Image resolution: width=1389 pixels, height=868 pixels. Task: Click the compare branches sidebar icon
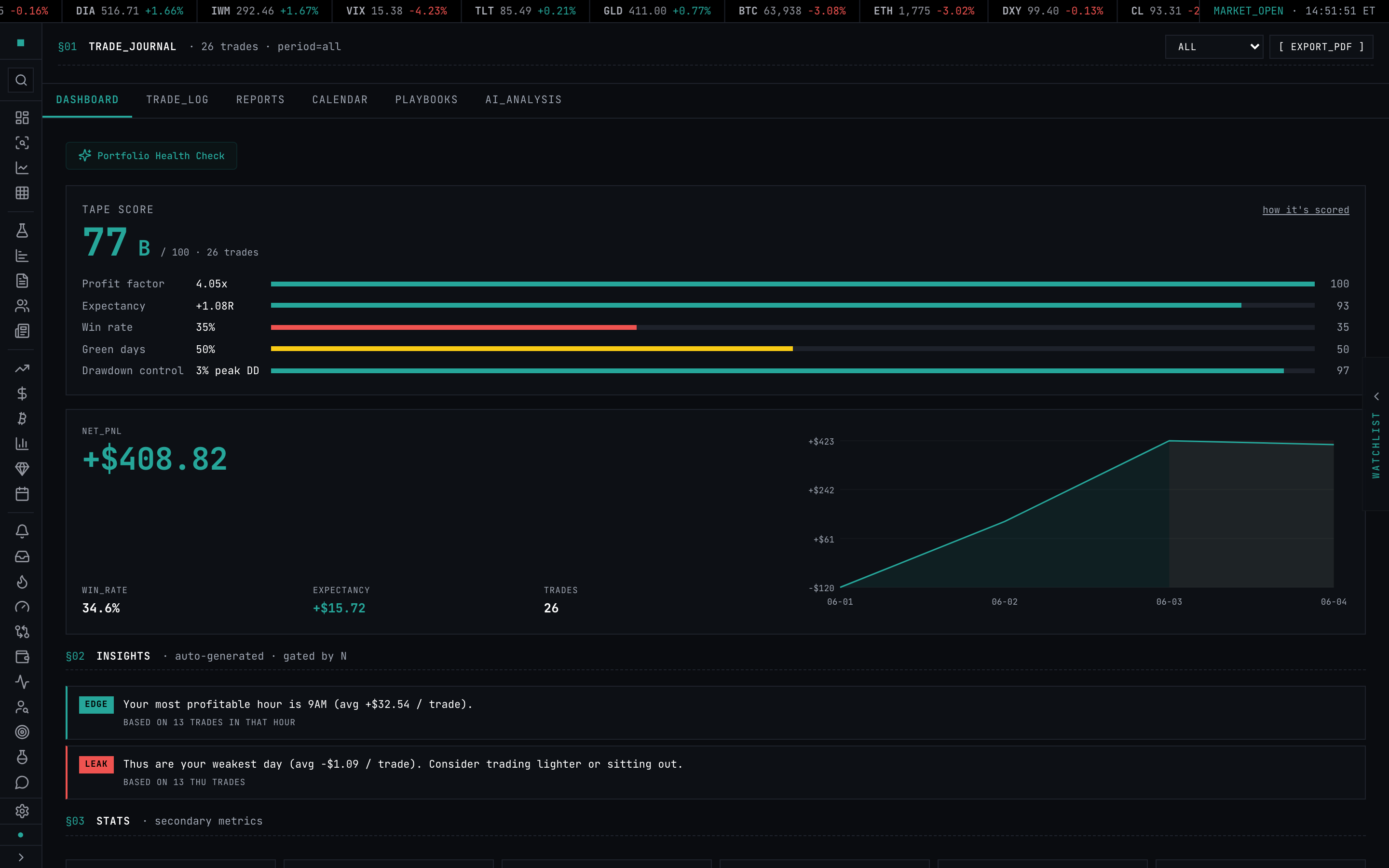tap(22, 632)
